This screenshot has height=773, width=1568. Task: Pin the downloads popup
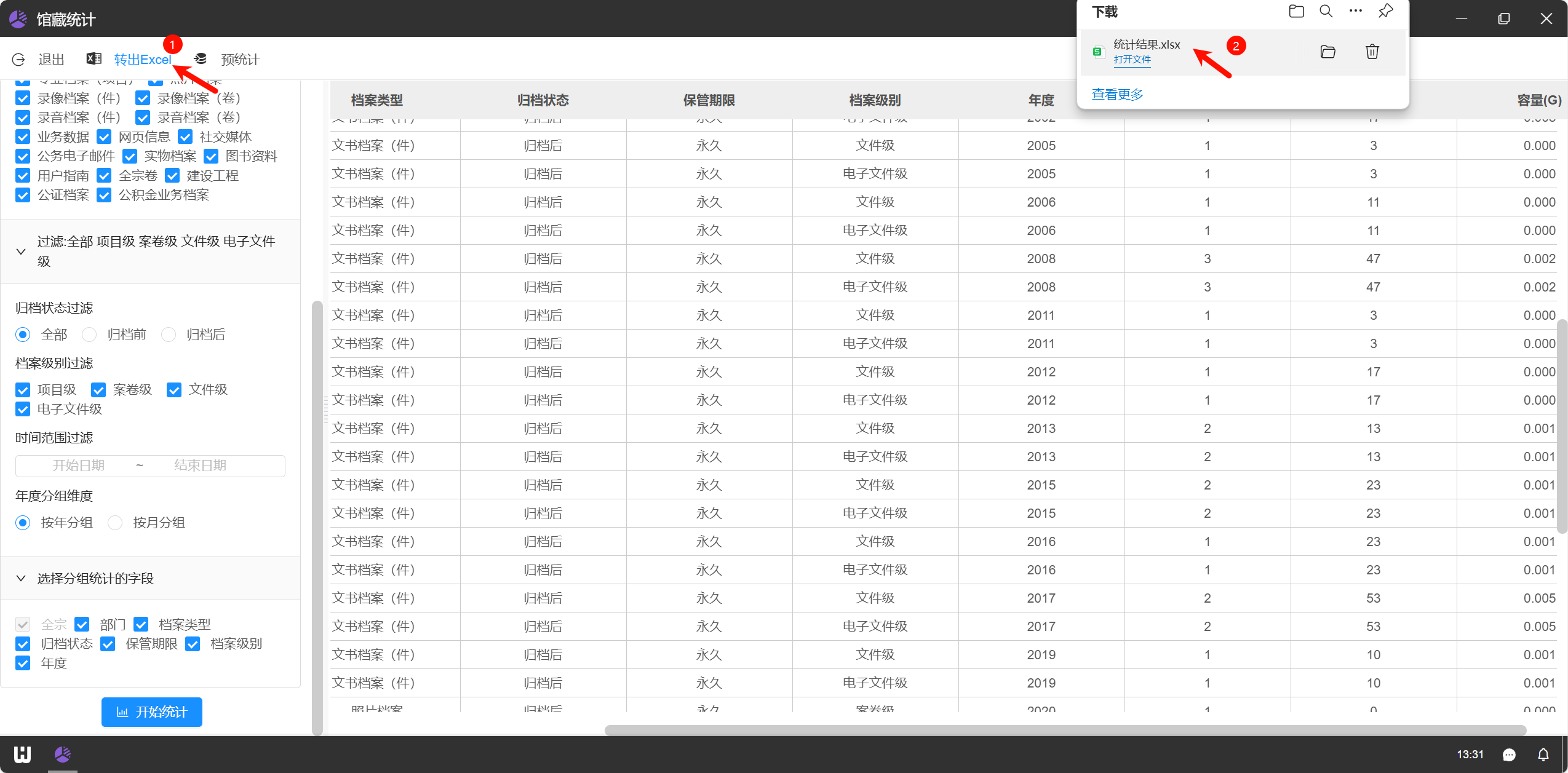tap(1385, 11)
